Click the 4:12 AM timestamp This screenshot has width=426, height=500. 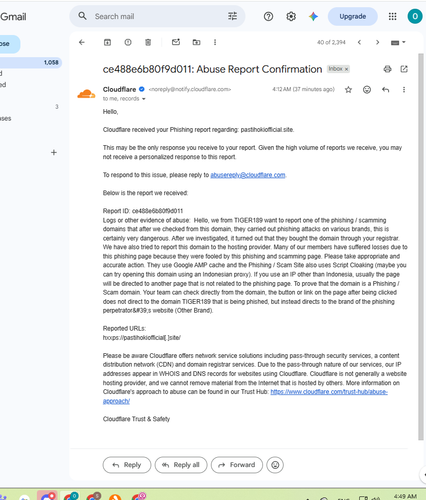pyautogui.click(x=303, y=89)
